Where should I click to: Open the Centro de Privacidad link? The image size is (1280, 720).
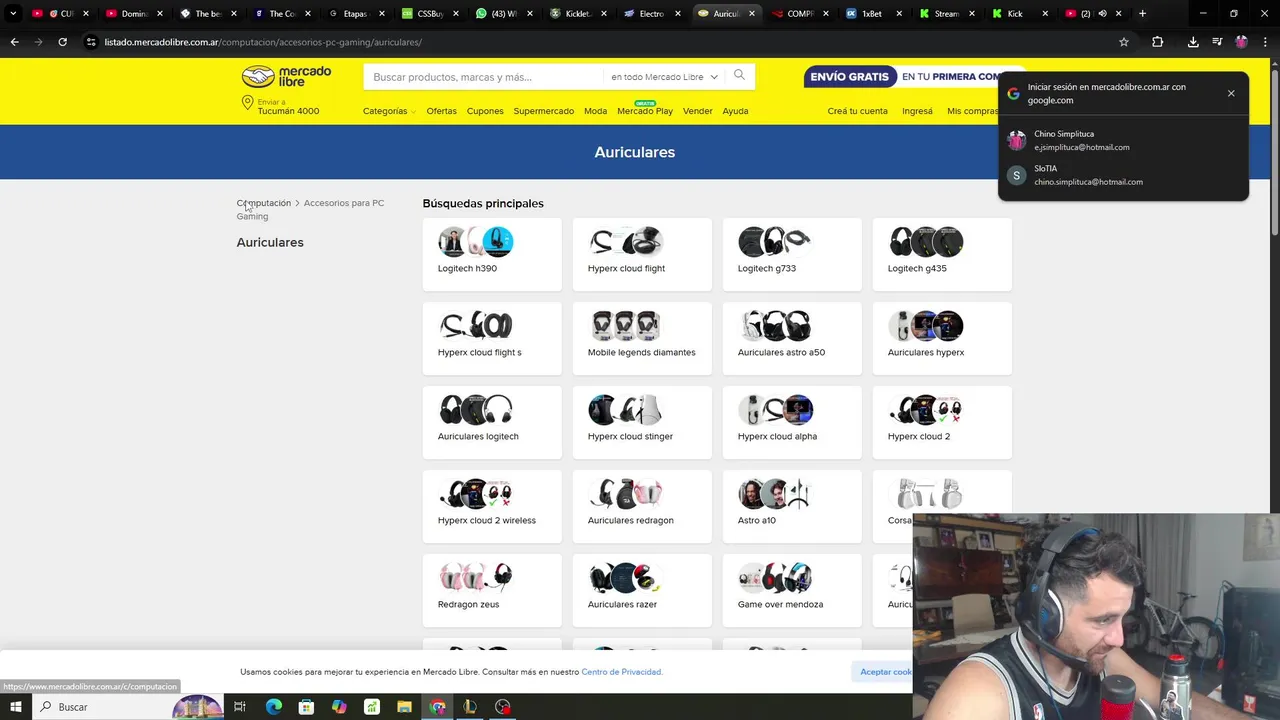(621, 672)
